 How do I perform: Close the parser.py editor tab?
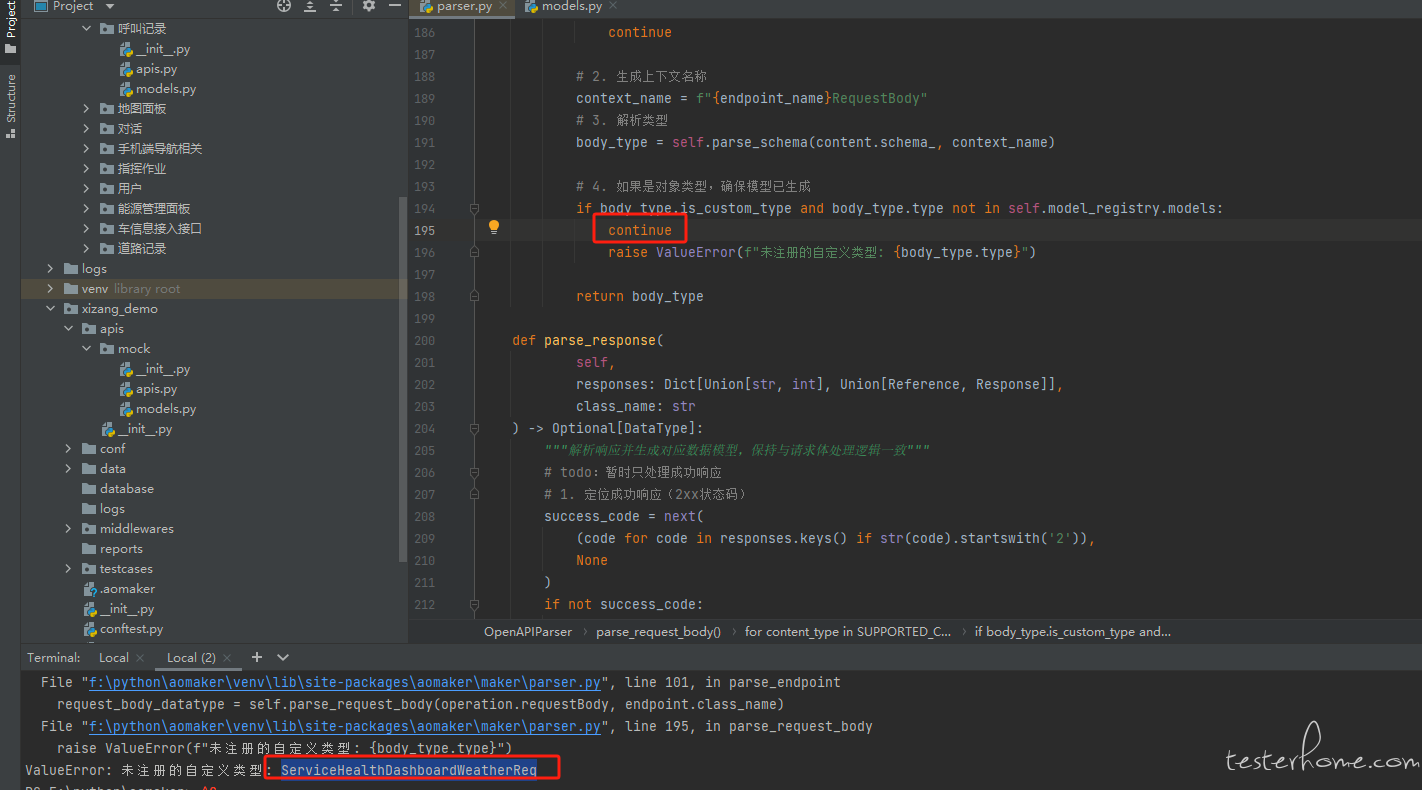(502, 6)
